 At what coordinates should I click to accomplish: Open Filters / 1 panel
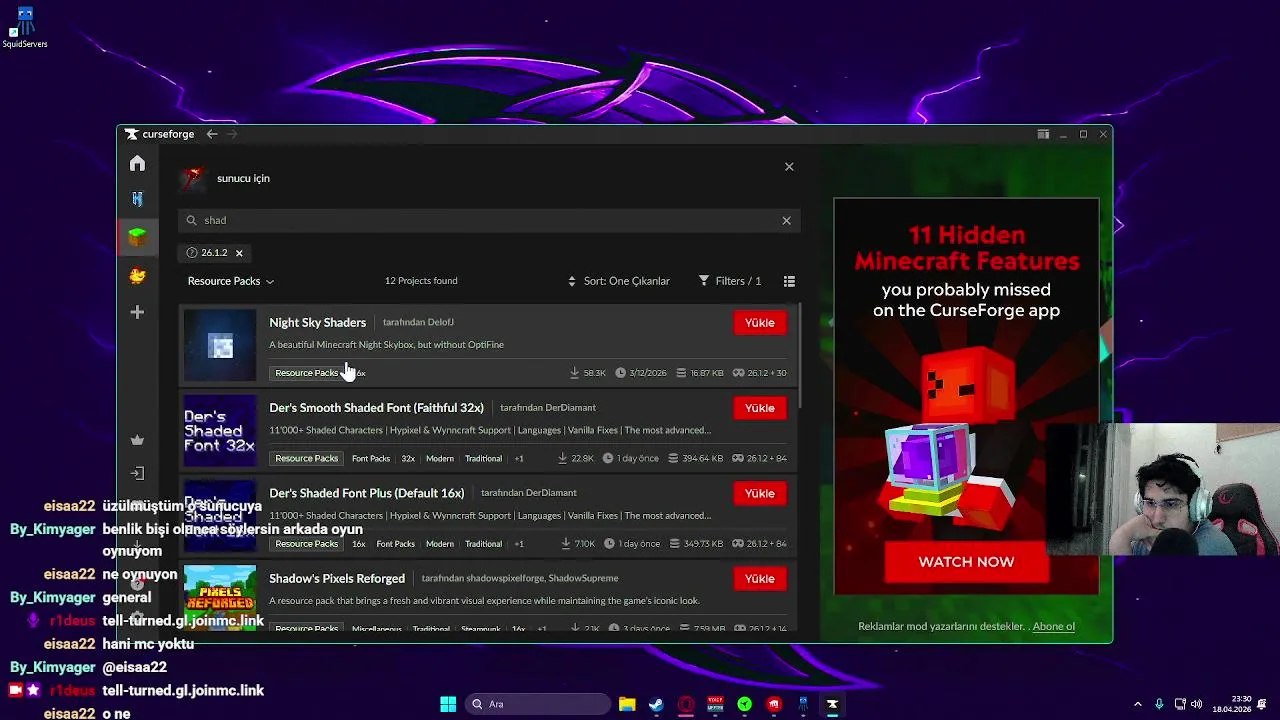click(x=730, y=281)
